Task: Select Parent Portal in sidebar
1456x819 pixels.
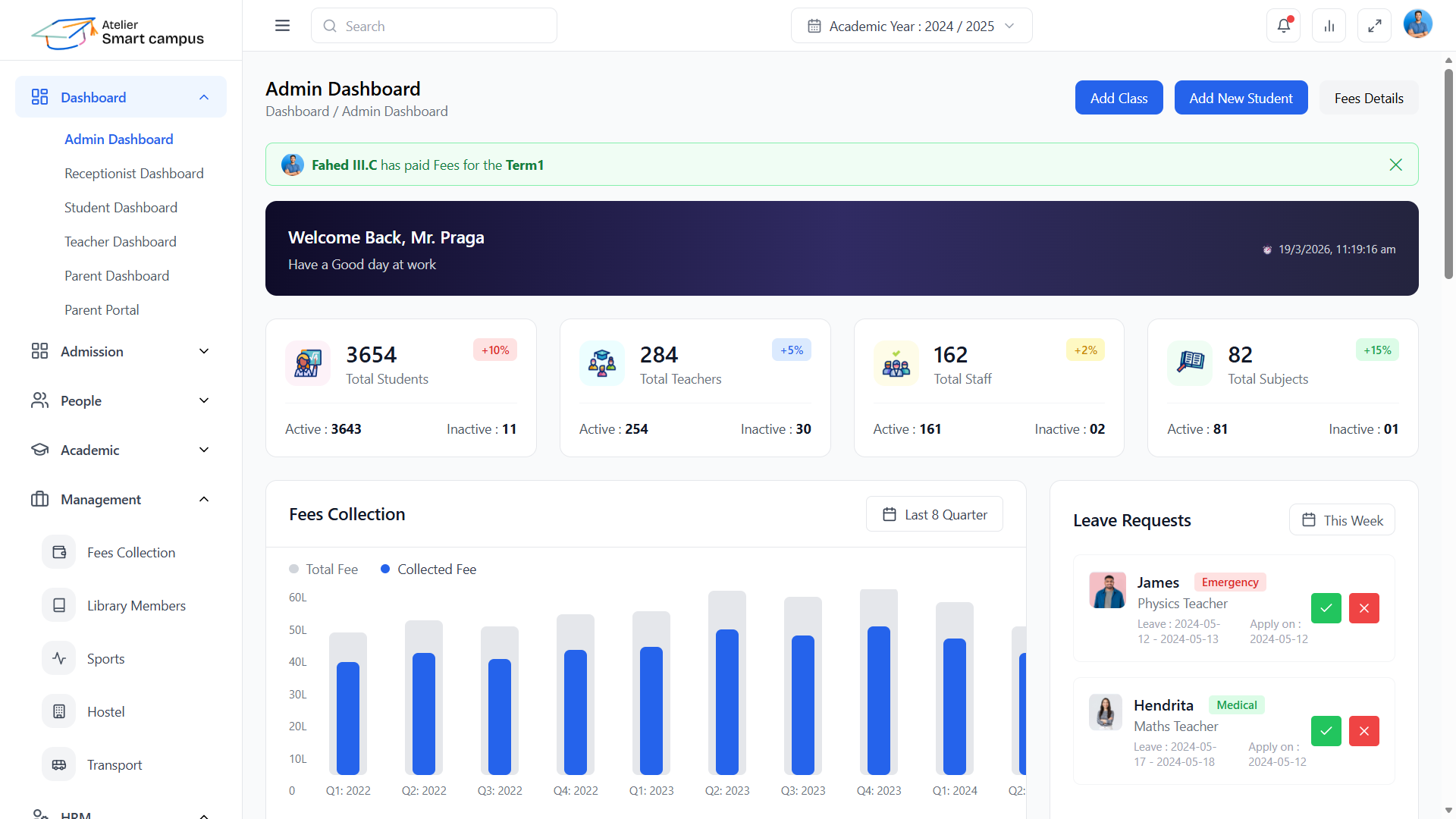Action: click(102, 309)
